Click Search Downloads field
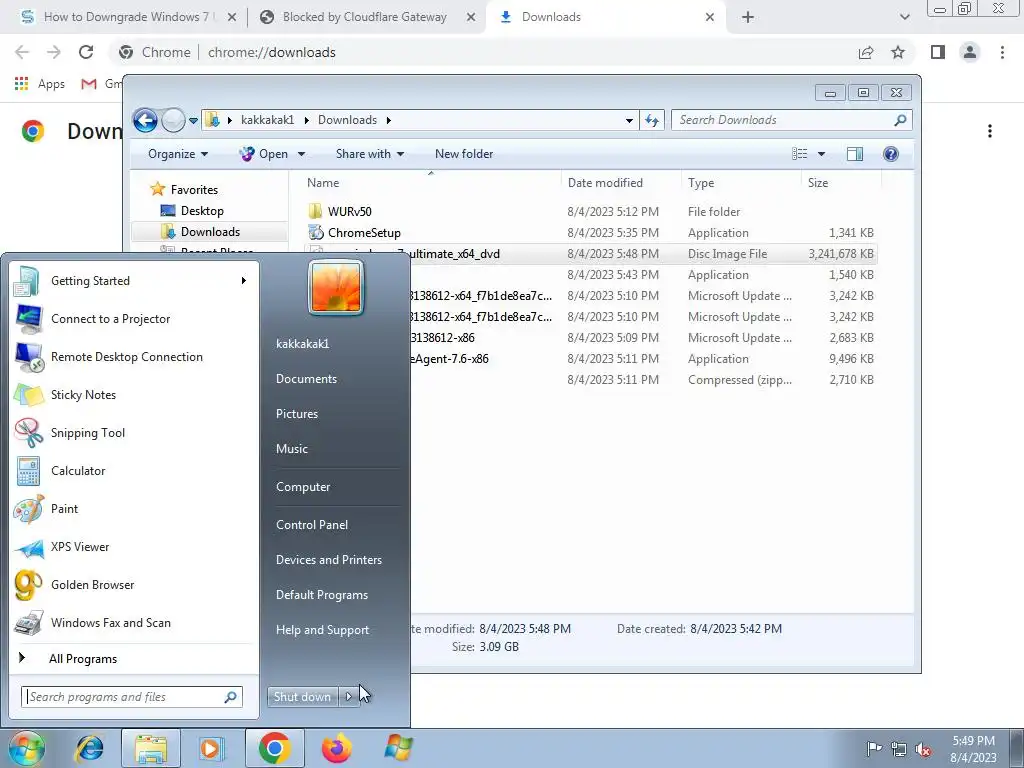Image resolution: width=1024 pixels, height=768 pixels. [x=791, y=120]
